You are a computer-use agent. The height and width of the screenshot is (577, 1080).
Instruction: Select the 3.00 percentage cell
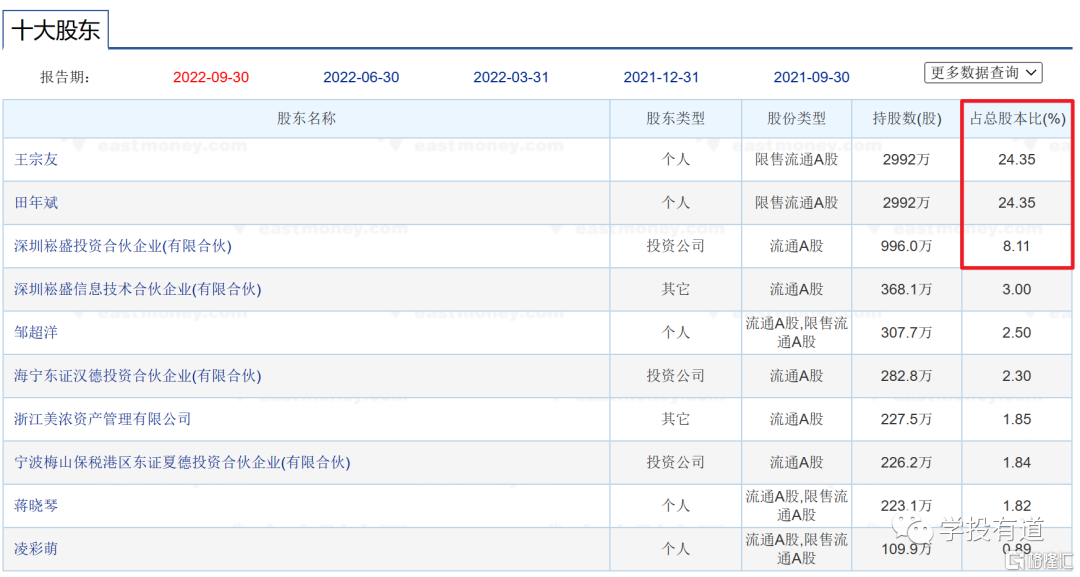tap(1017, 290)
